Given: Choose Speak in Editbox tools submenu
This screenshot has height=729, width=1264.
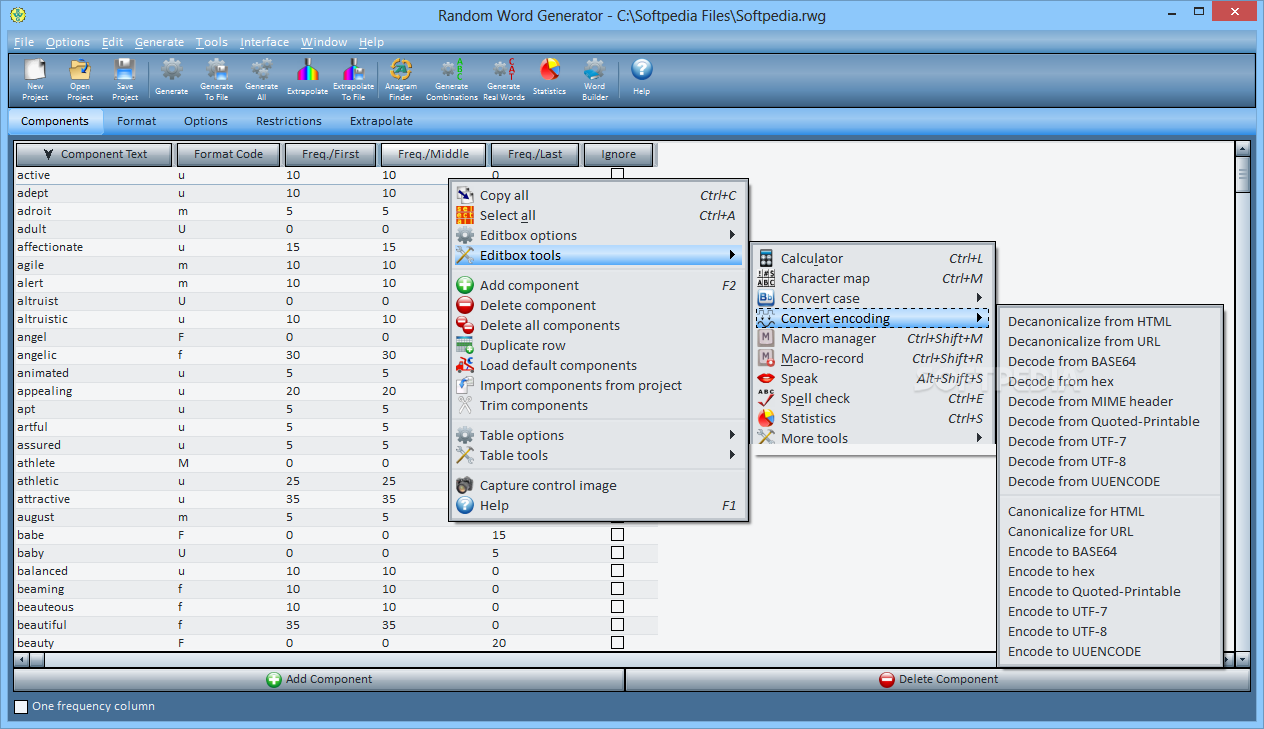Looking at the screenshot, I should tap(872, 378).
